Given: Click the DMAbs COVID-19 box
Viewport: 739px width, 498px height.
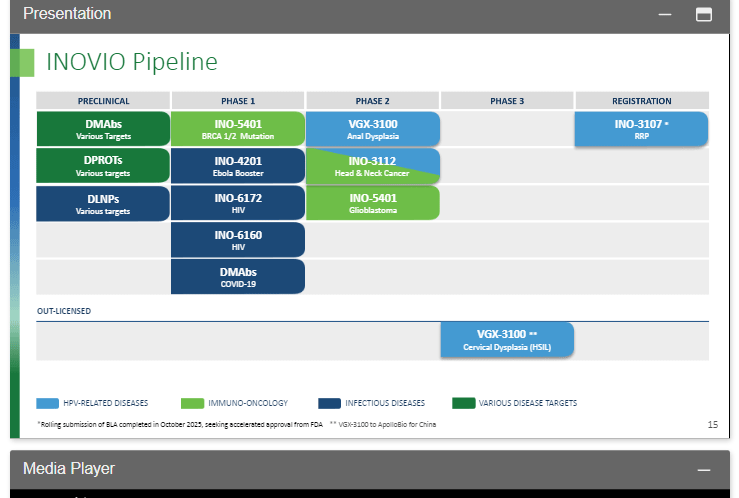Looking at the screenshot, I should coord(238,277).
